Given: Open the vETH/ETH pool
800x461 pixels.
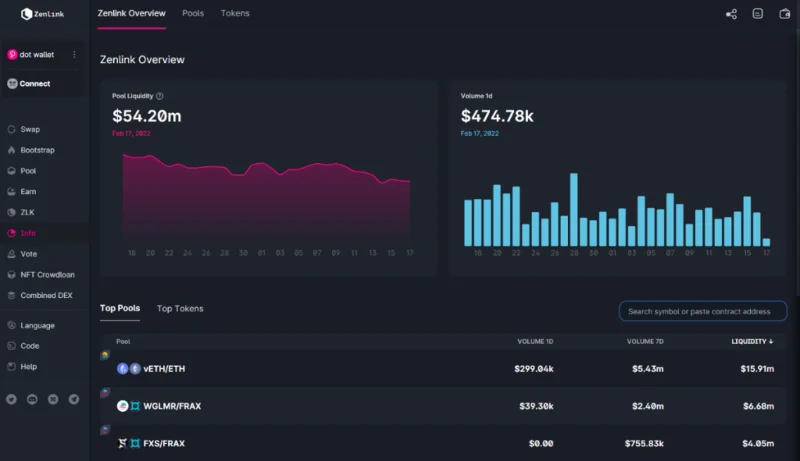Looking at the screenshot, I should [x=164, y=369].
